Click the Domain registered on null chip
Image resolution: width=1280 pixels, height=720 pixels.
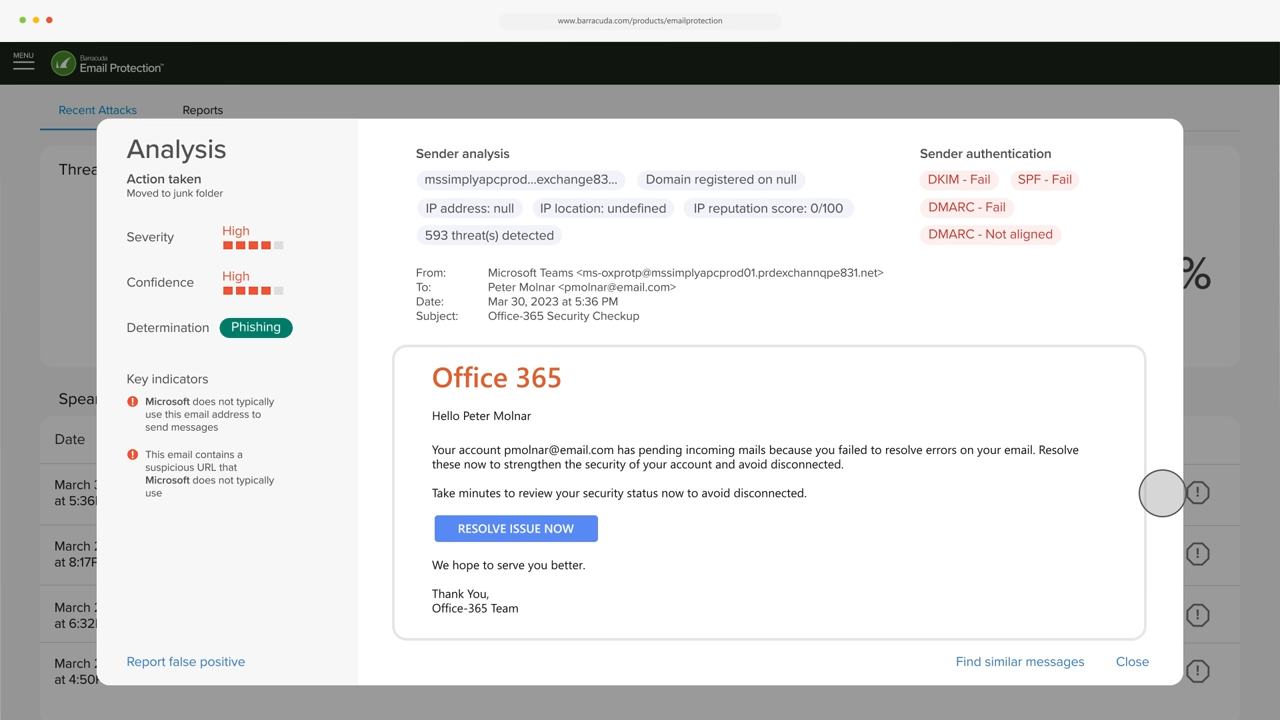click(721, 180)
